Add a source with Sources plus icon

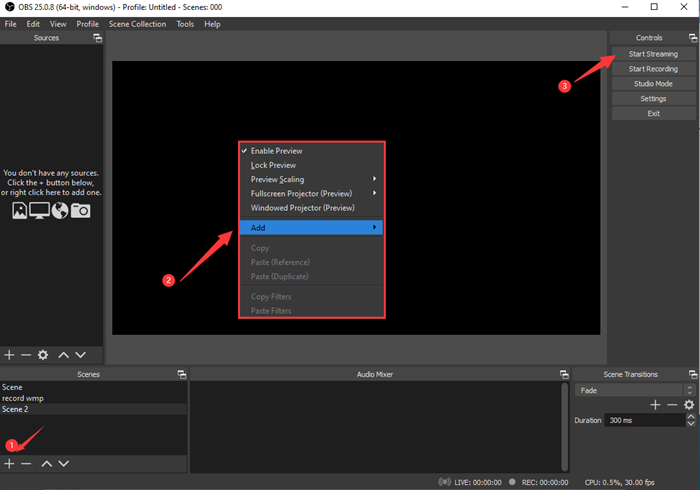point(9,355)
